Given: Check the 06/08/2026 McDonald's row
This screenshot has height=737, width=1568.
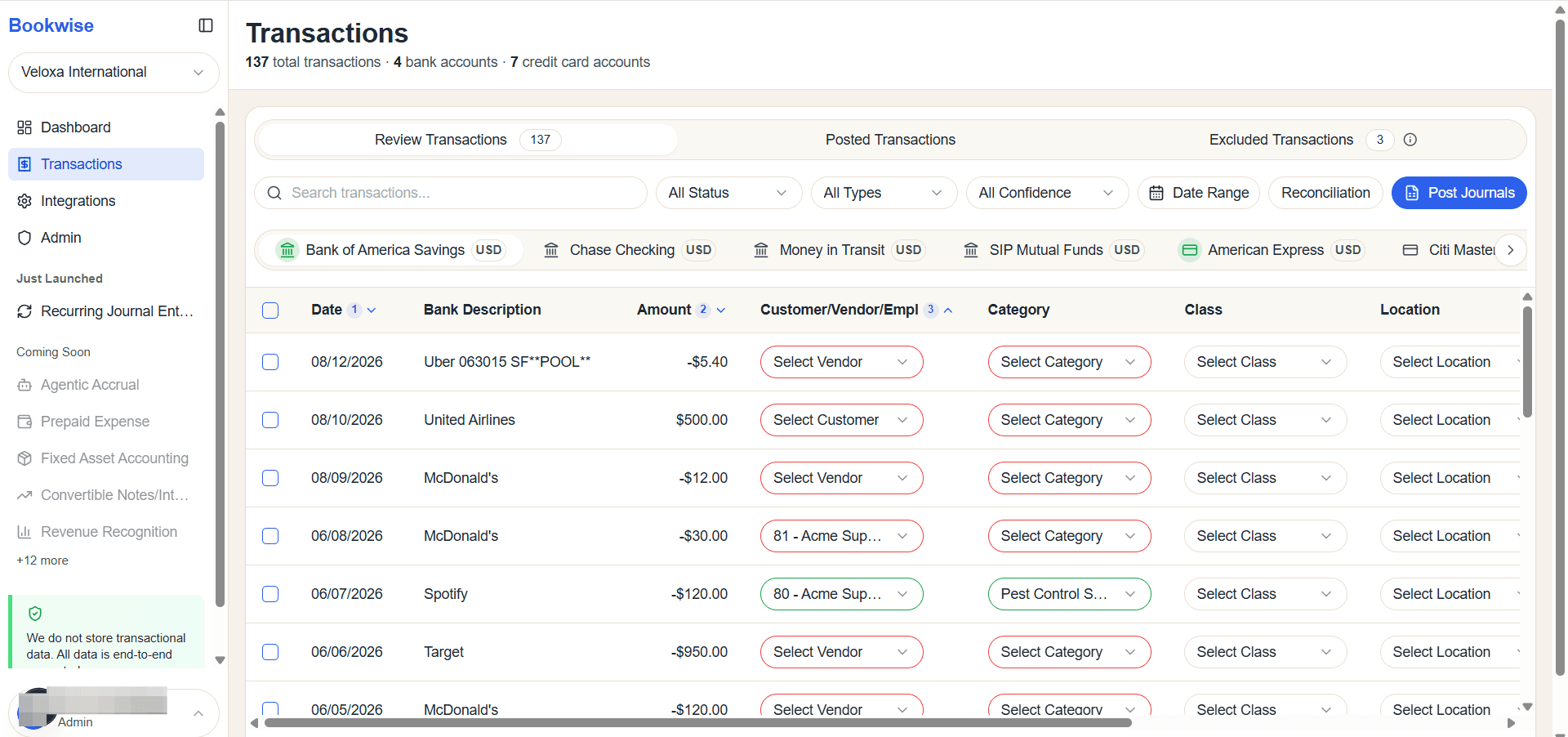Looking at the screenshot, I should point(270,536).
